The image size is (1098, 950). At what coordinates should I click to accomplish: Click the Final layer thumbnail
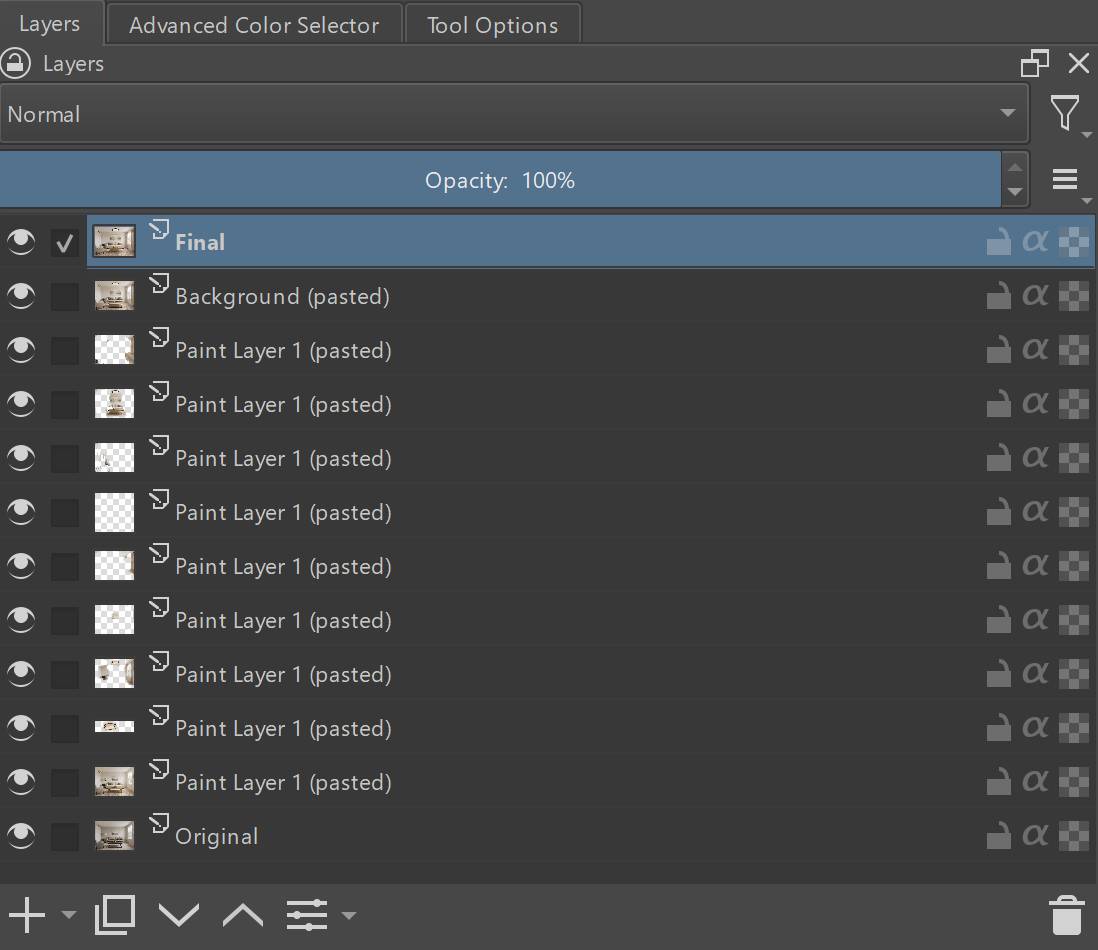point(114,242)
